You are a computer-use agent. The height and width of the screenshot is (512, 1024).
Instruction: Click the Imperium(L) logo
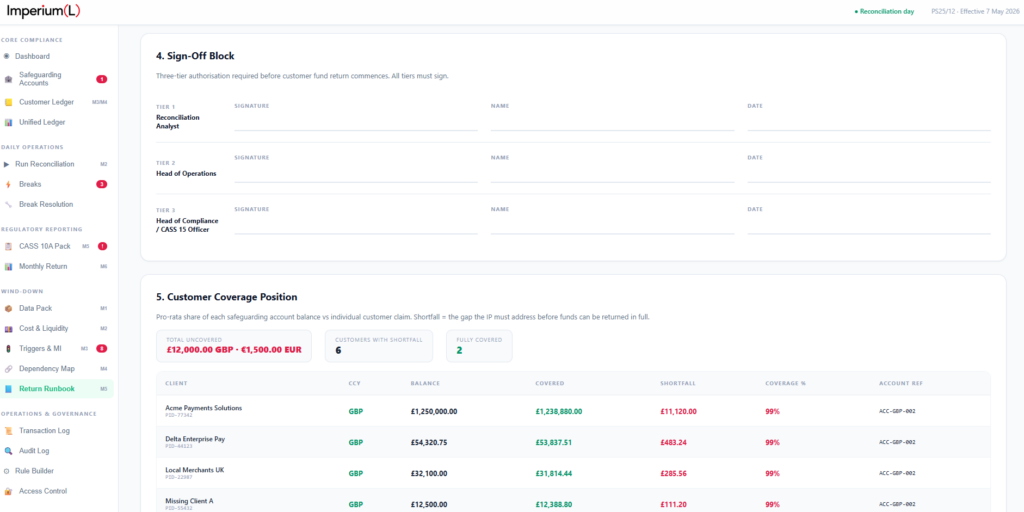pyautogui.click(x=44, y=11)
